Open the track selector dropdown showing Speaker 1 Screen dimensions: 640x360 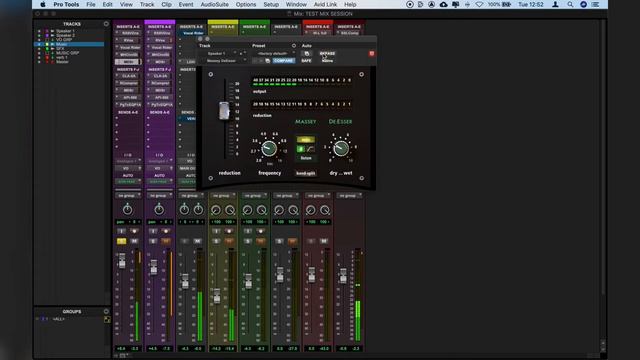tap(220, 53)
